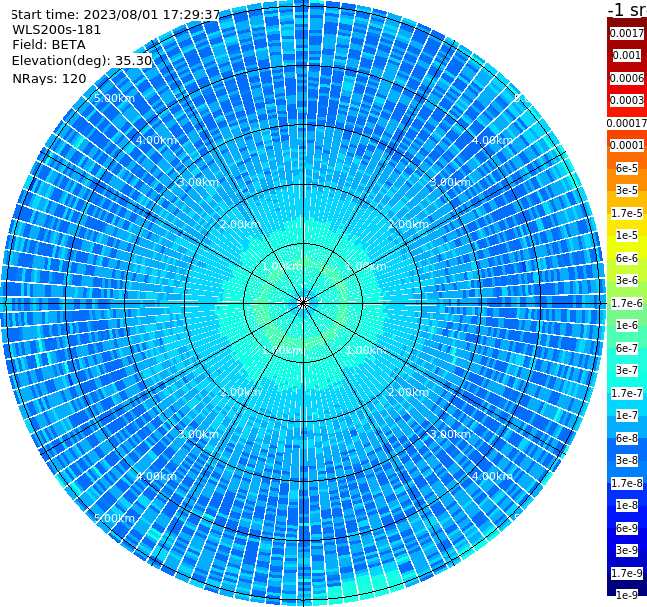Click the 0.0017 colorbar label
Viewport: 647px width, 607px height.
click(627, 33)
